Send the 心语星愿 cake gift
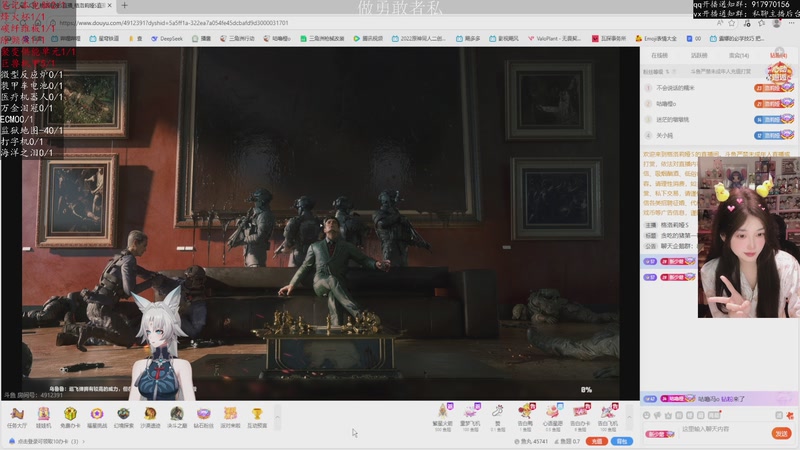Screen dimensions: 800x450 click(x=553, y=417)
